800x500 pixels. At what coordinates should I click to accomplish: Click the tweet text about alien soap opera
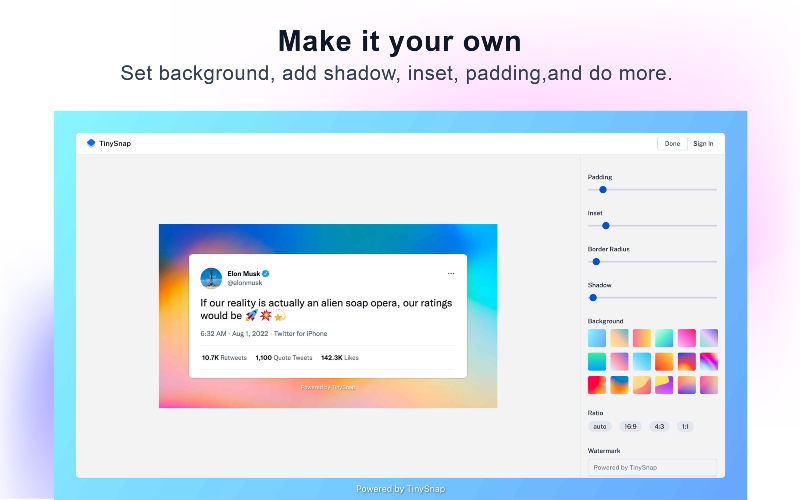pyautogui.click(x=326, y=309)
